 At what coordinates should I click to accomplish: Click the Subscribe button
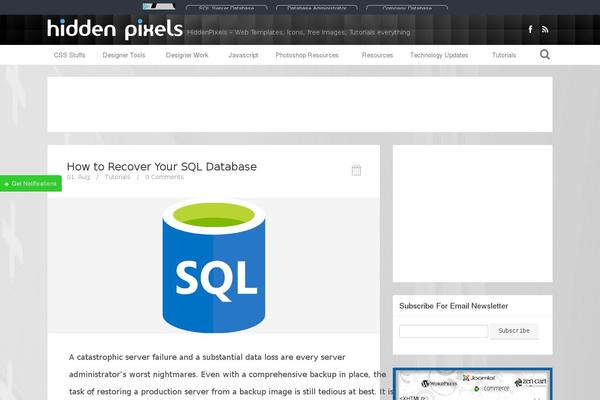[514, 331]
